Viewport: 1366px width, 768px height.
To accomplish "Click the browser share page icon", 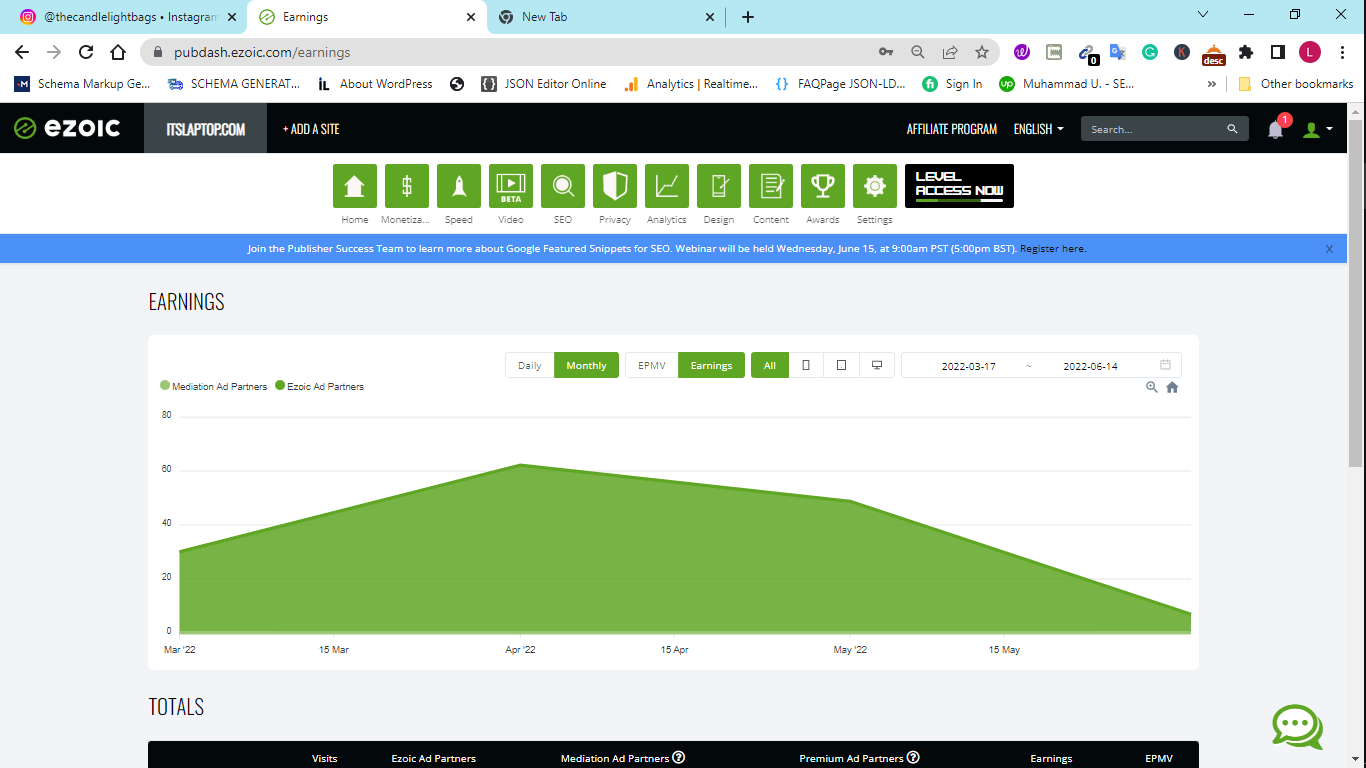I will (x=950, y=52).
